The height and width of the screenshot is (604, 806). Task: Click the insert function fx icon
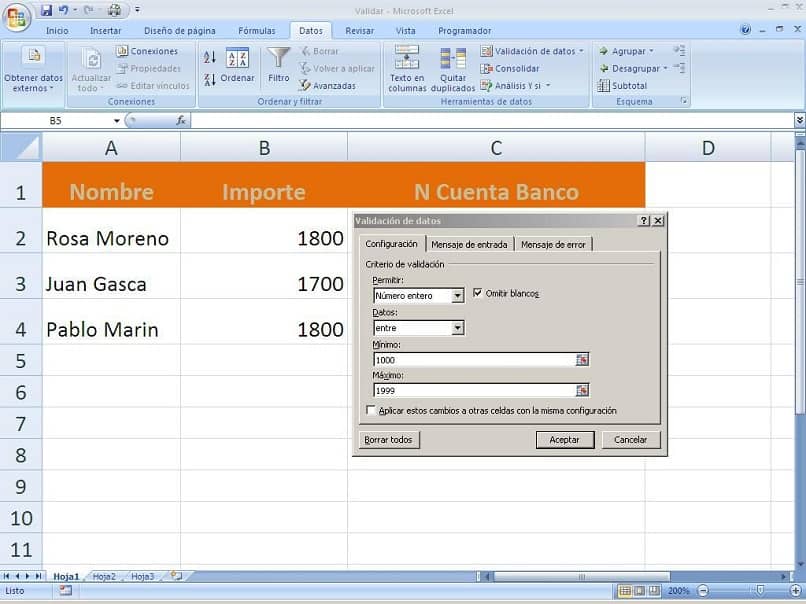click(181, 120)
